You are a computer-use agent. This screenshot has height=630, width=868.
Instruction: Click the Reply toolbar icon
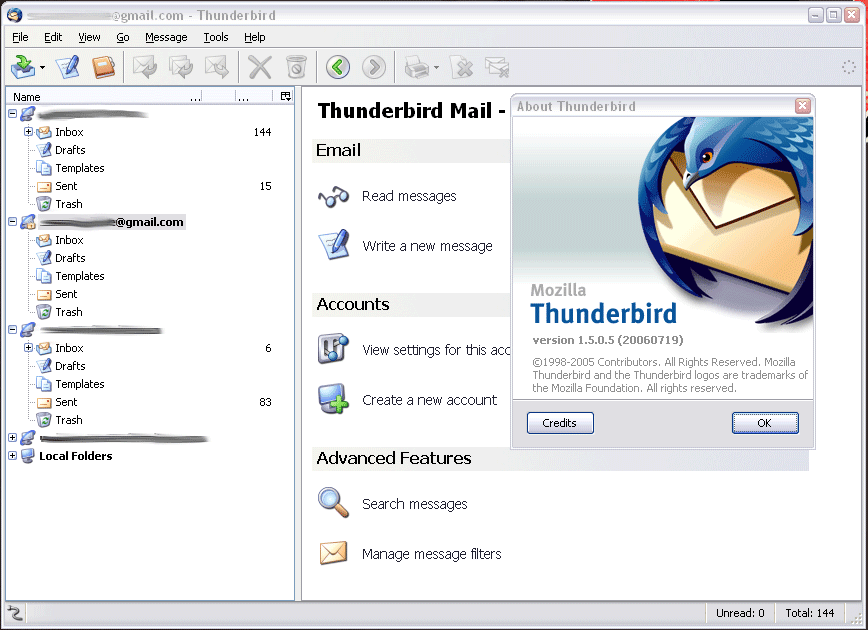coord(145,67)
